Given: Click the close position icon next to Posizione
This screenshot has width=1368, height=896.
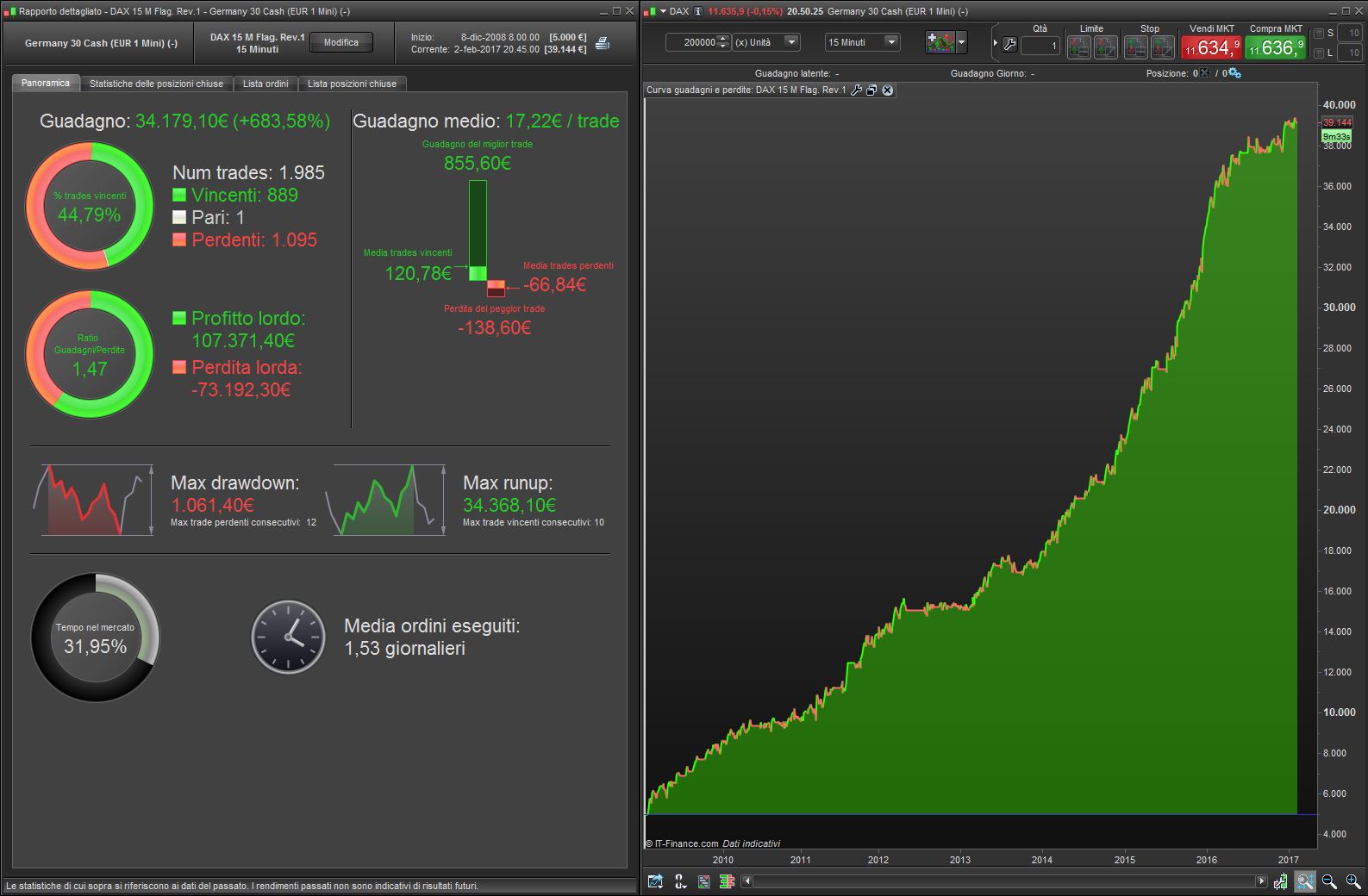Looking at the screenshot, I should click(1205, 73).
